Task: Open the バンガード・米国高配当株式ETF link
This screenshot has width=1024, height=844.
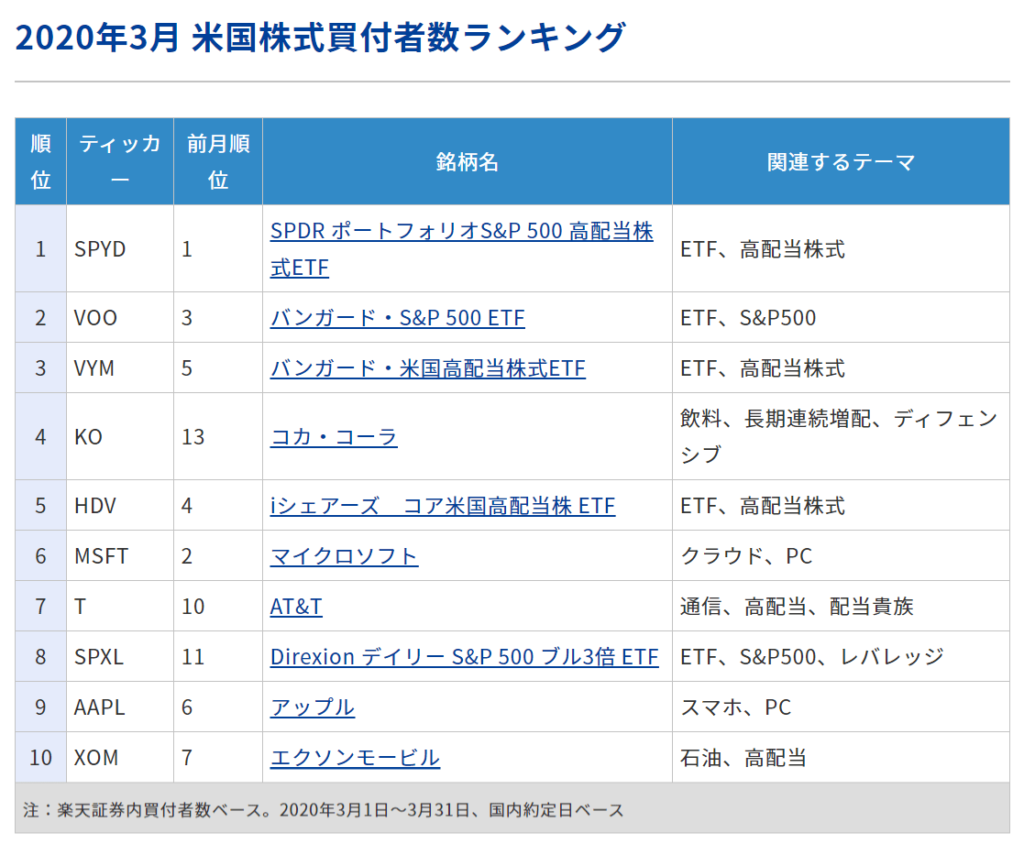Action: (x=427, y=368)
